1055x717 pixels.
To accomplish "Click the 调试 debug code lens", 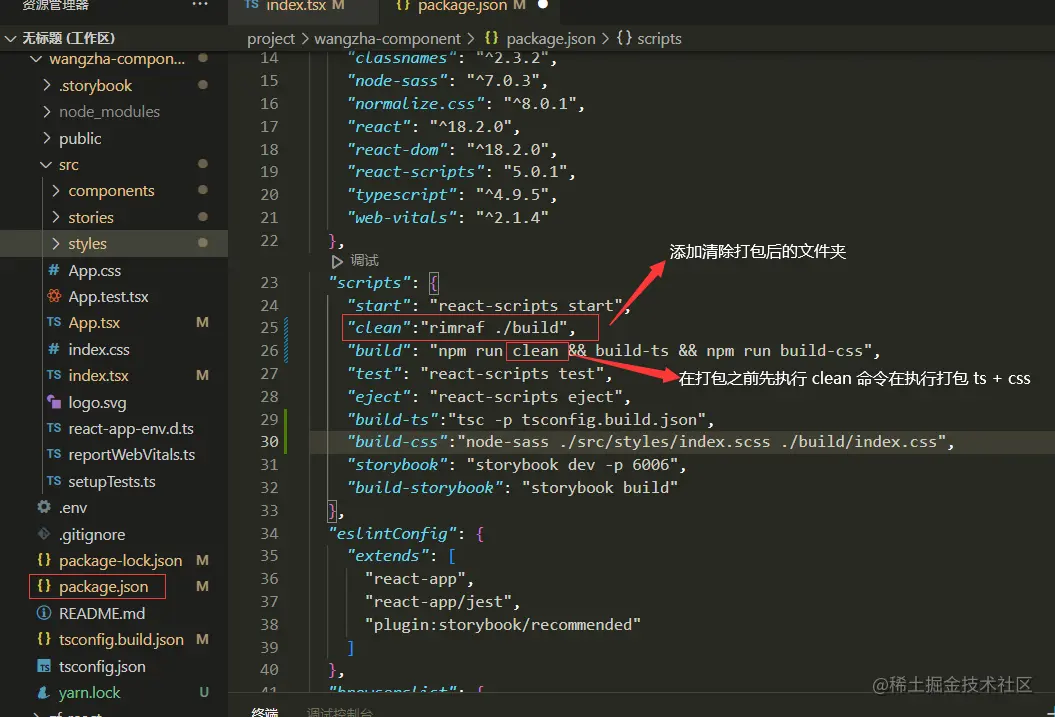I will [364, 260].
